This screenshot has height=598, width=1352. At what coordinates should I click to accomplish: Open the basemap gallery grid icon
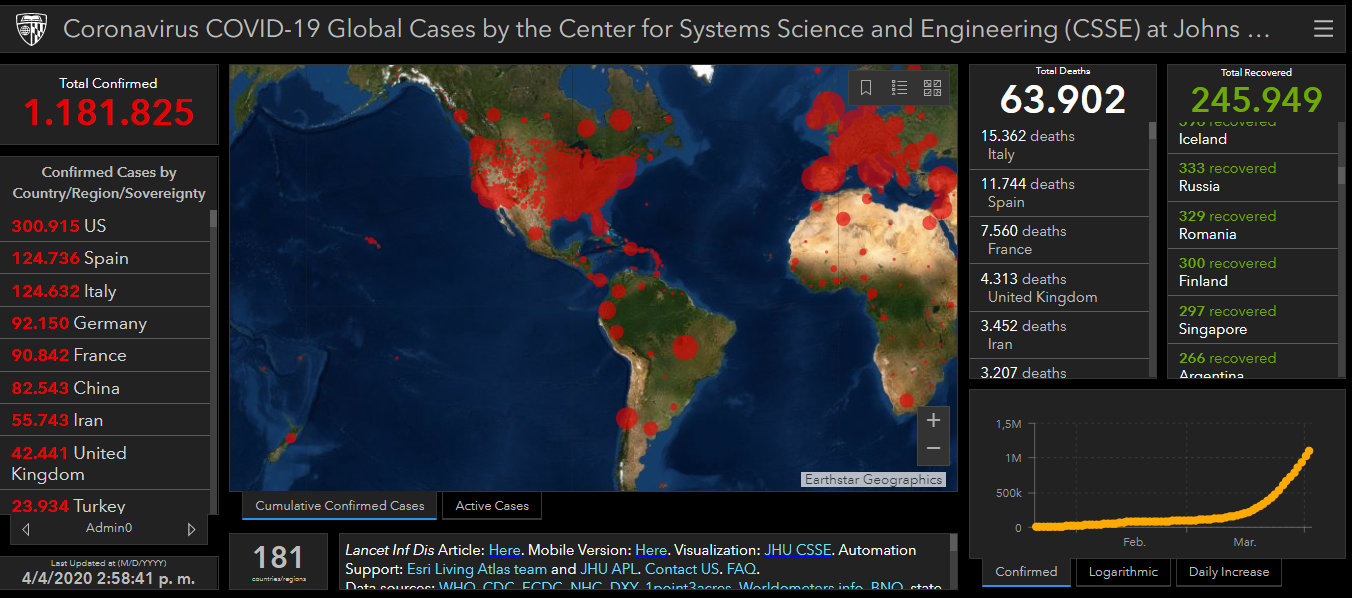click(932, 88)
